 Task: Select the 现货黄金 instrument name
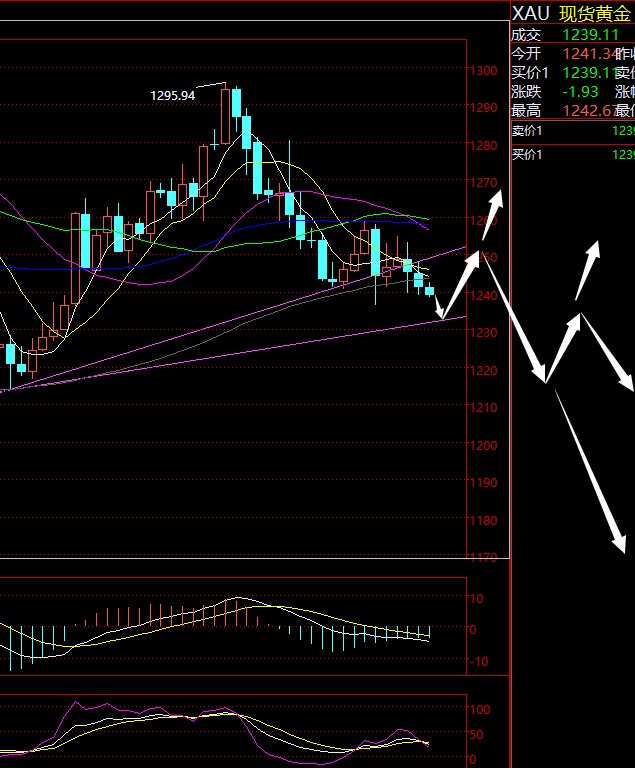pos(595,14)
